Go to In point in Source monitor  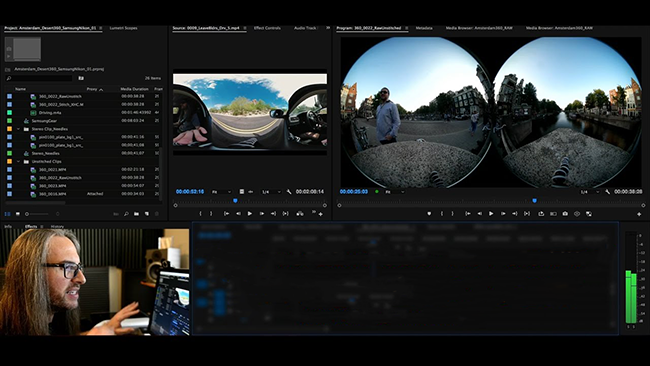226,213
